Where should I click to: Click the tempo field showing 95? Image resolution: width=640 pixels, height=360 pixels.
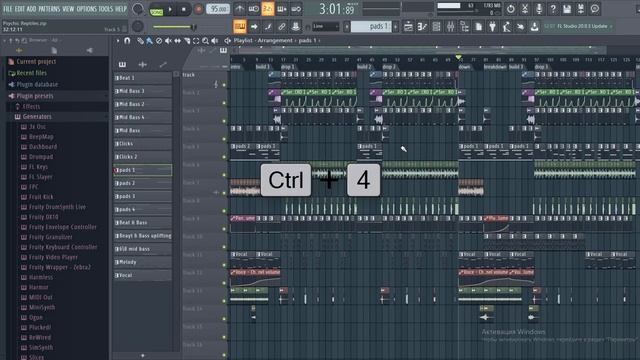tap(218, 9)
